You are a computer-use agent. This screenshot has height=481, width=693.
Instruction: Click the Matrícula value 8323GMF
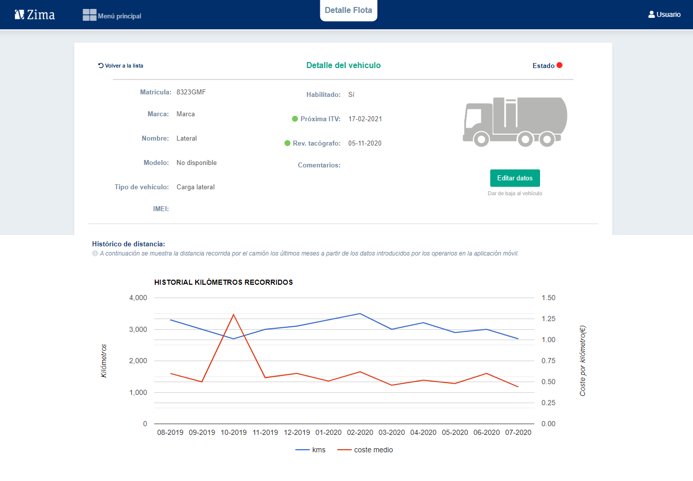click(191, 92)
